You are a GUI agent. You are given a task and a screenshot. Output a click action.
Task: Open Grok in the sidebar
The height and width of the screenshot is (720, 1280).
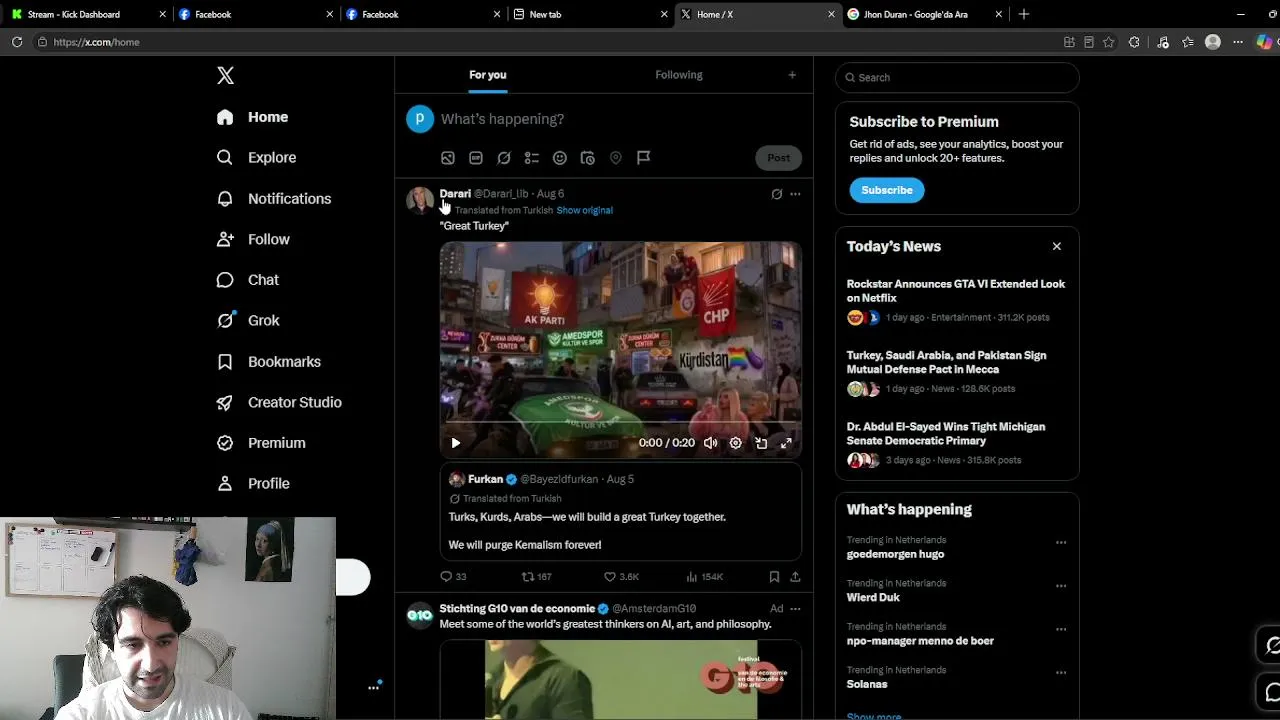(x=248, y=320)
